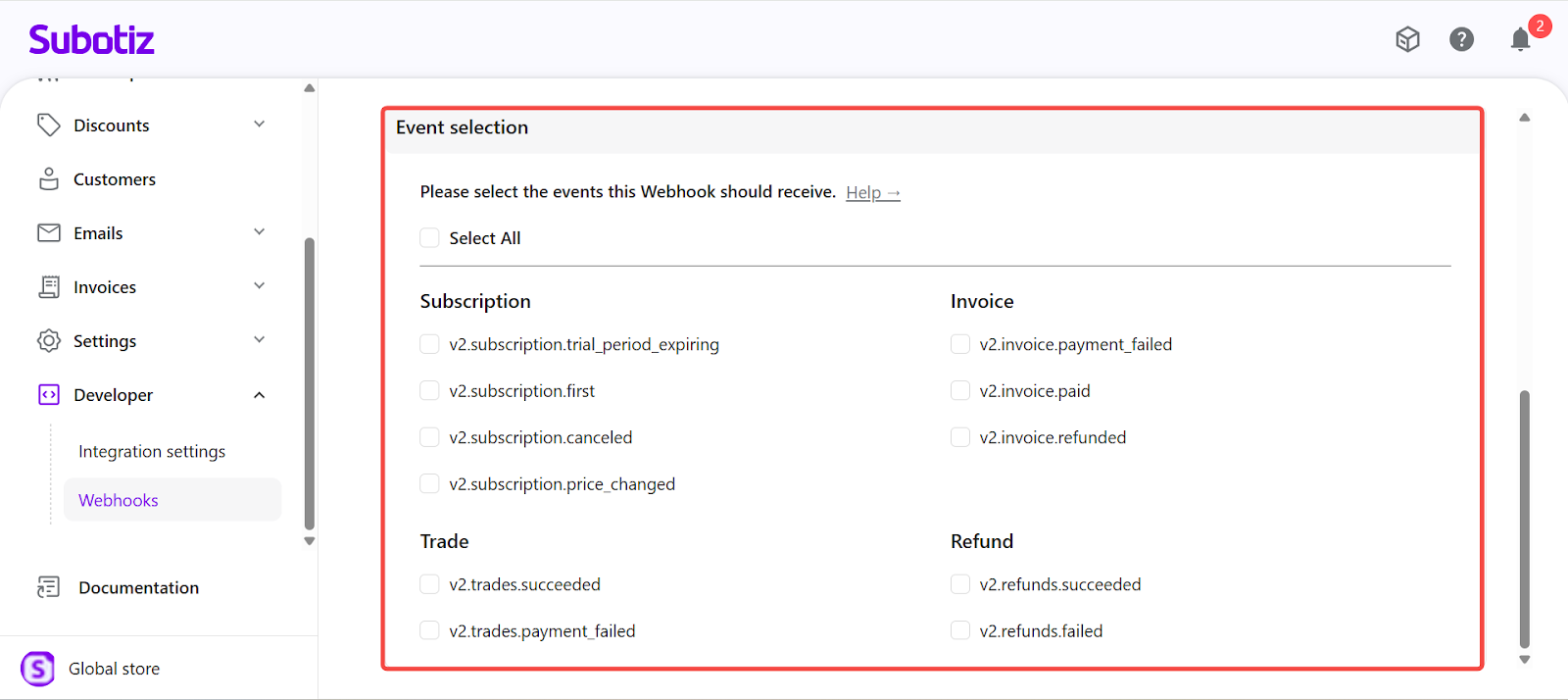Enable v2.subscription.canceled event
Screen dimensions: 1568x700
429,437
